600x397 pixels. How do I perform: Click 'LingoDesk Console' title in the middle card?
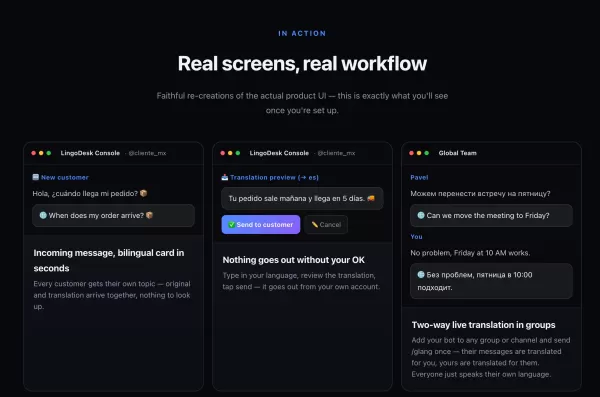tap(279, 153)
